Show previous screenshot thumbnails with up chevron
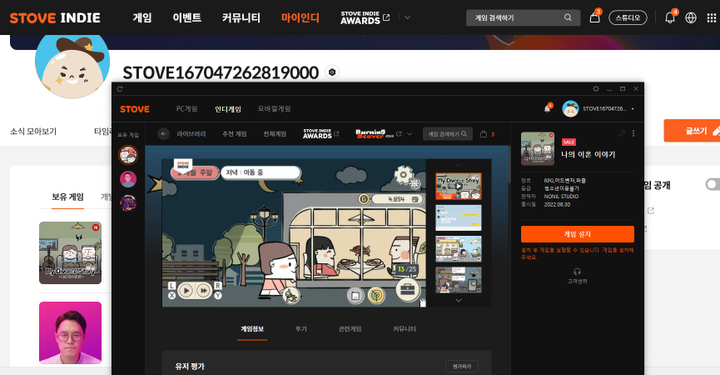This screenshot has height=375, width=720. coord(458,165)
